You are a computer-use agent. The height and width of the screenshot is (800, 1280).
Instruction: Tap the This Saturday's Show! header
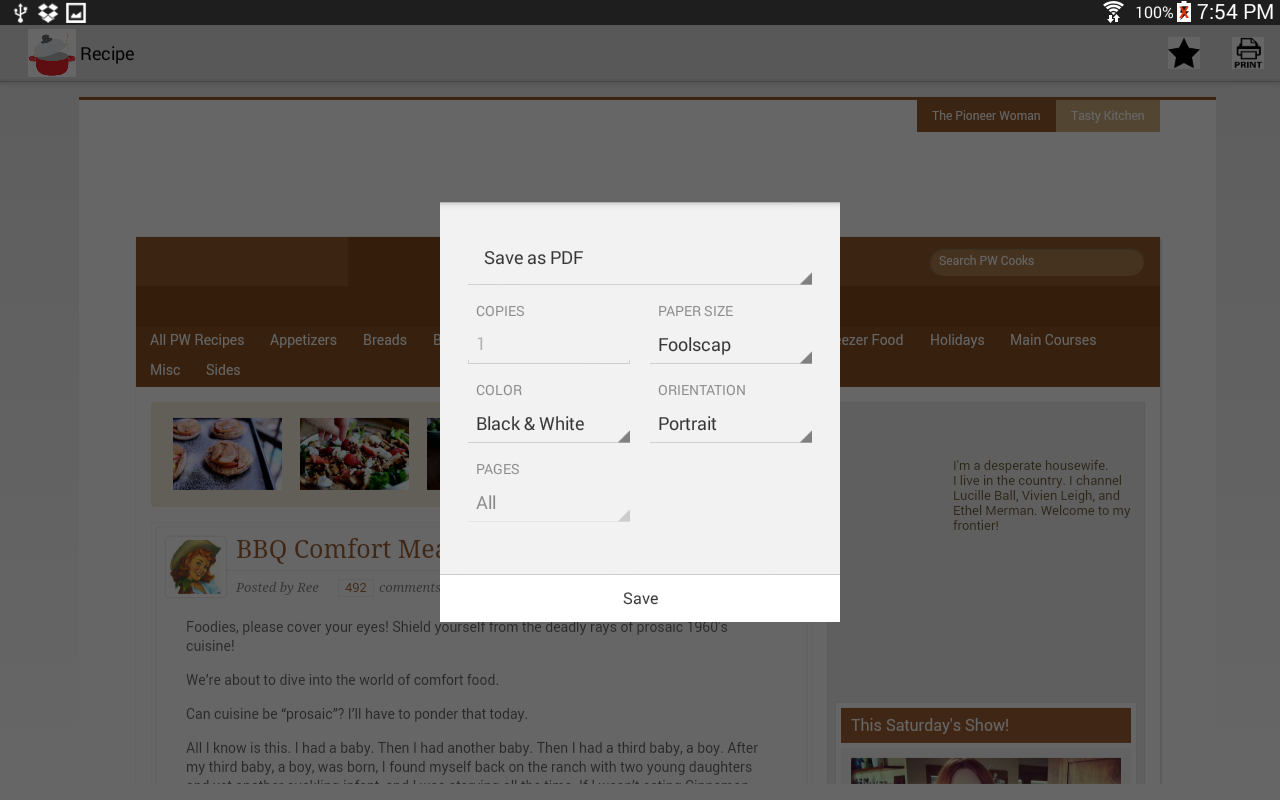[986, 726]
